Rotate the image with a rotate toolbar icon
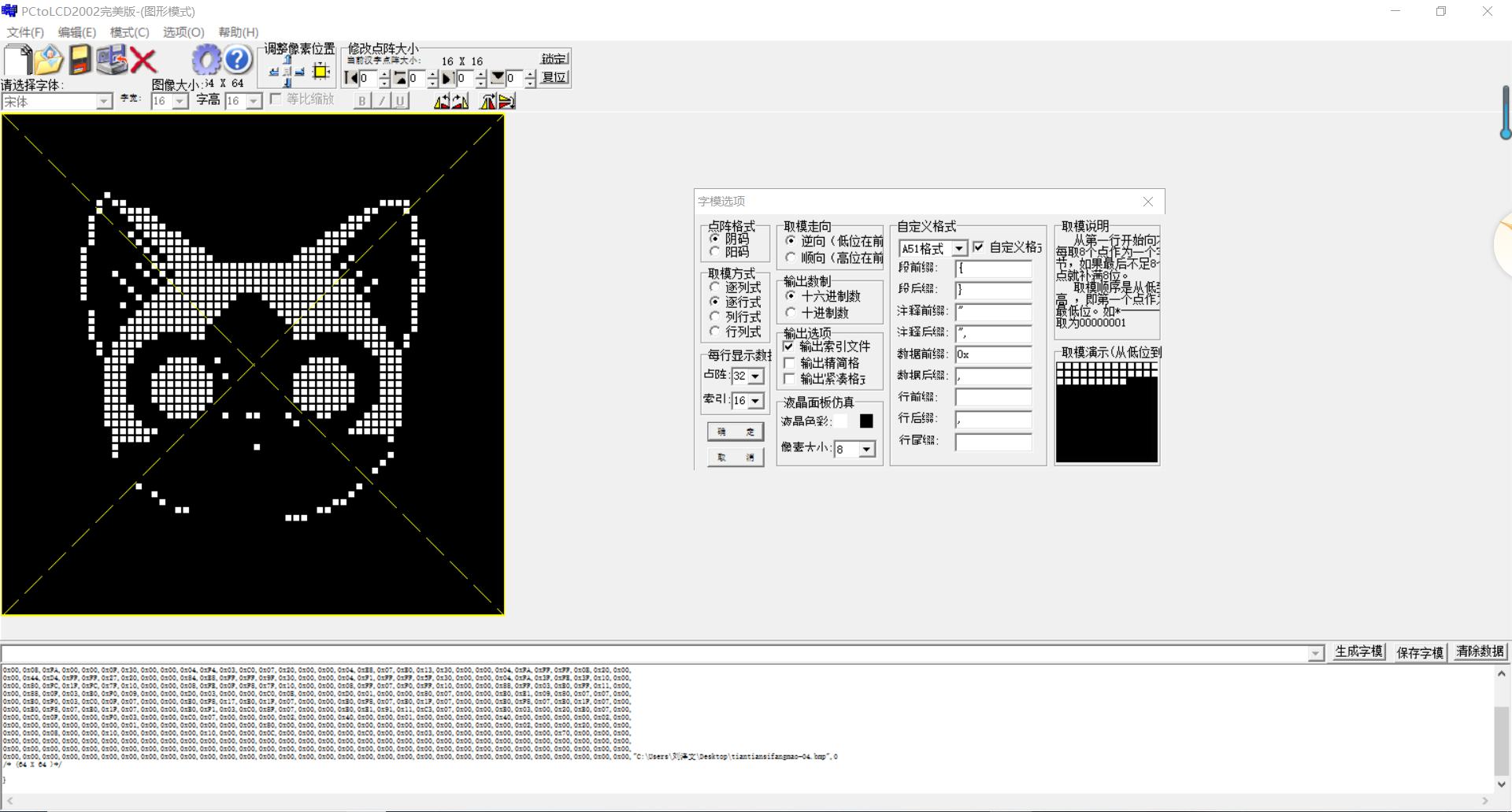Image resolution: width=1512 pixels, height=812 pixels. [x=442, y=102]
